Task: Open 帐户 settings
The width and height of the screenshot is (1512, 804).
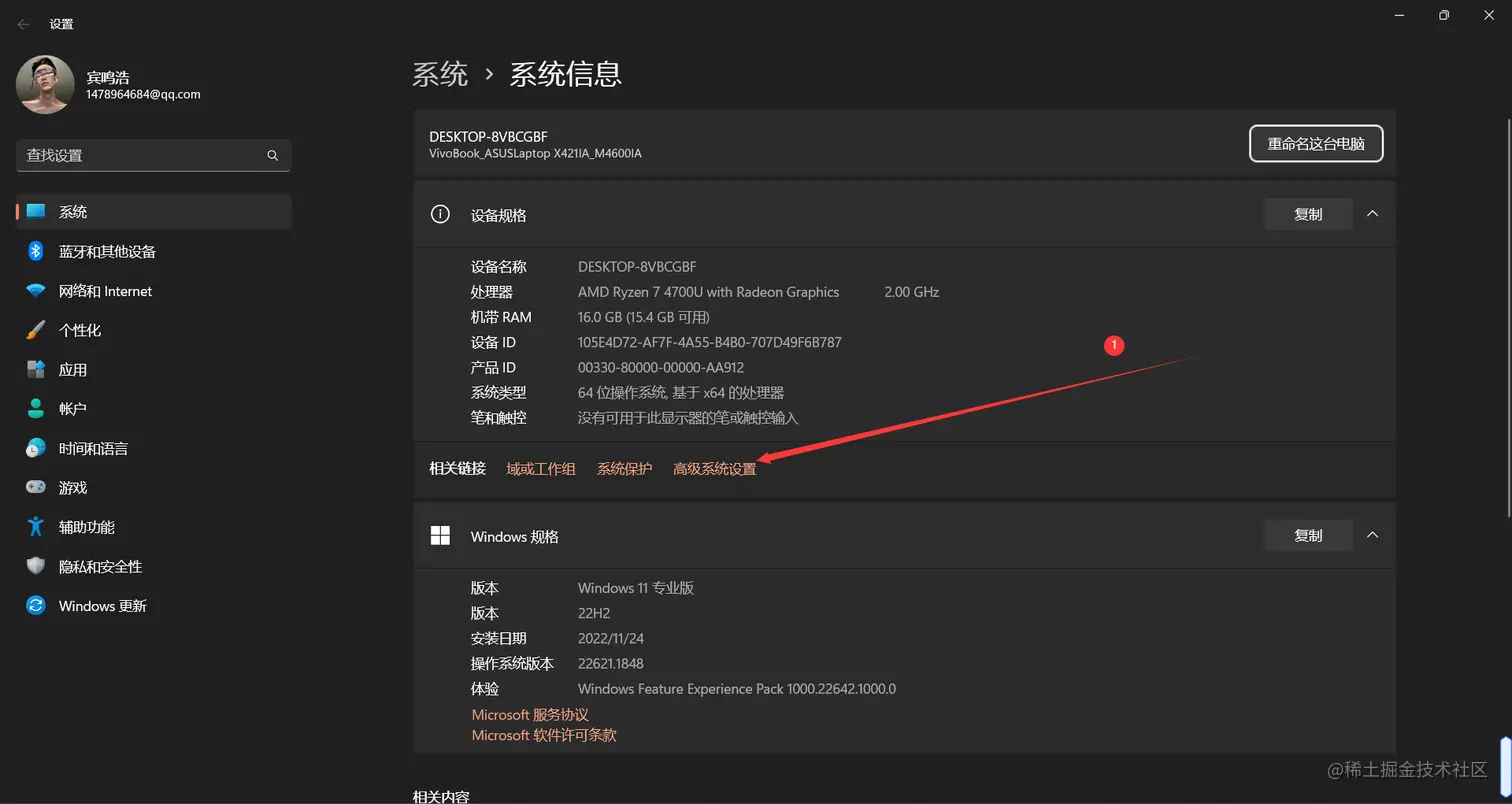Action: 154,409
